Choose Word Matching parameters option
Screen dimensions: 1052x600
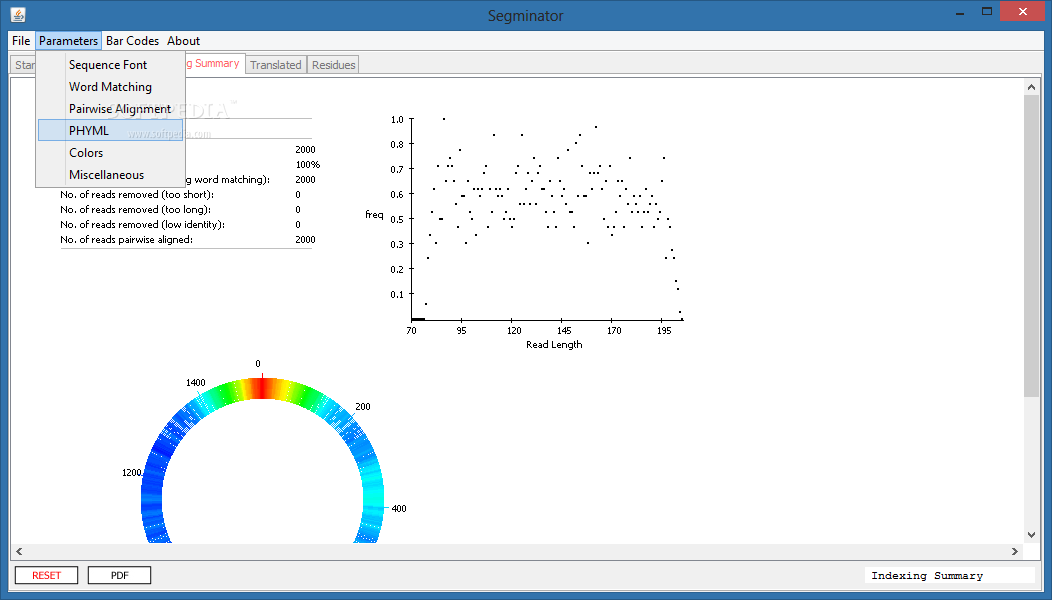111,87
